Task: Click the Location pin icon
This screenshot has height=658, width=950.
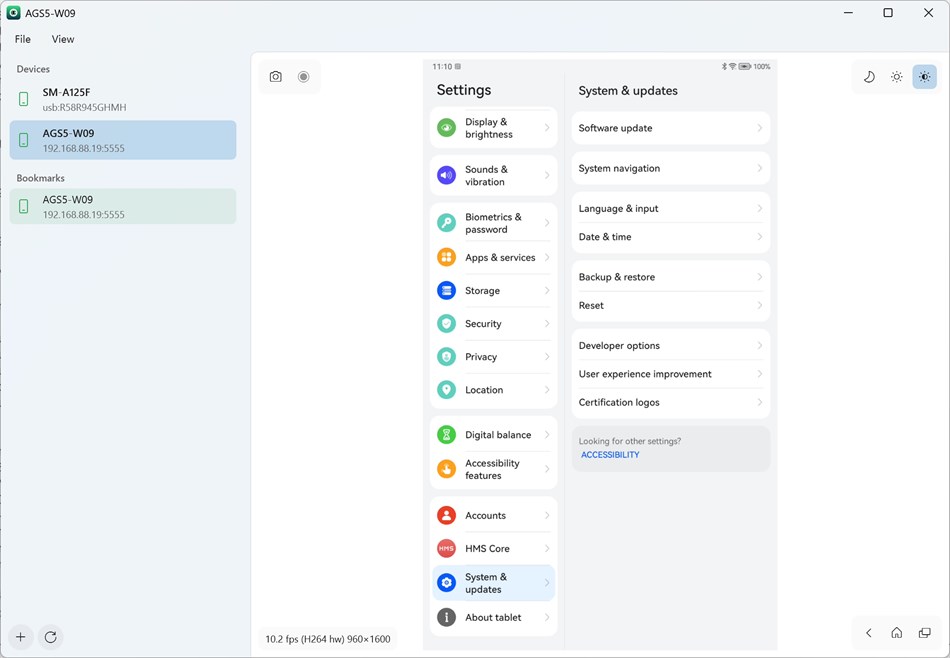Action: pyautogui.click(x=447, y=390)
